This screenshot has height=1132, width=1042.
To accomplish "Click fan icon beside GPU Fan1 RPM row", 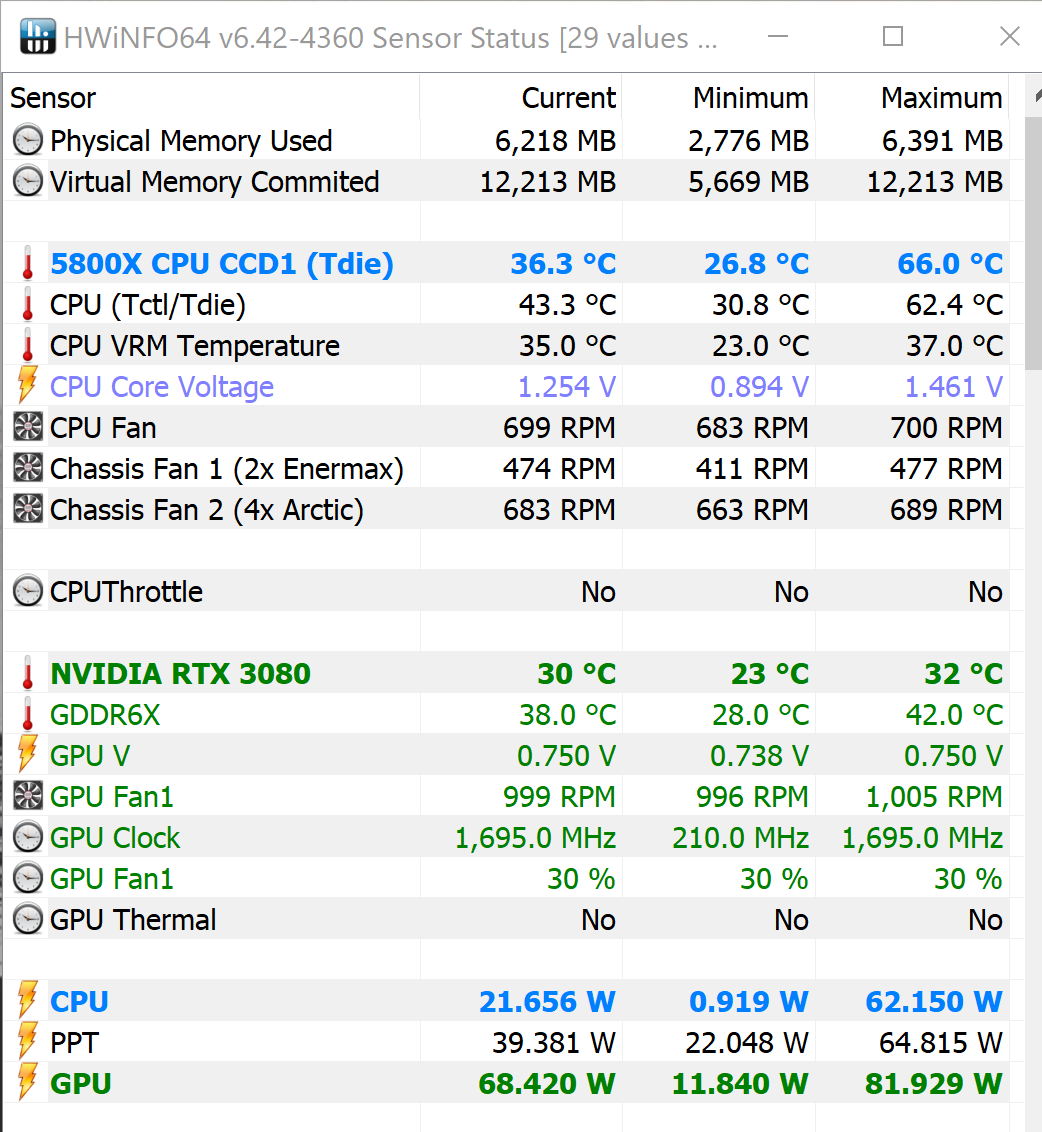I will click(28, 796).
